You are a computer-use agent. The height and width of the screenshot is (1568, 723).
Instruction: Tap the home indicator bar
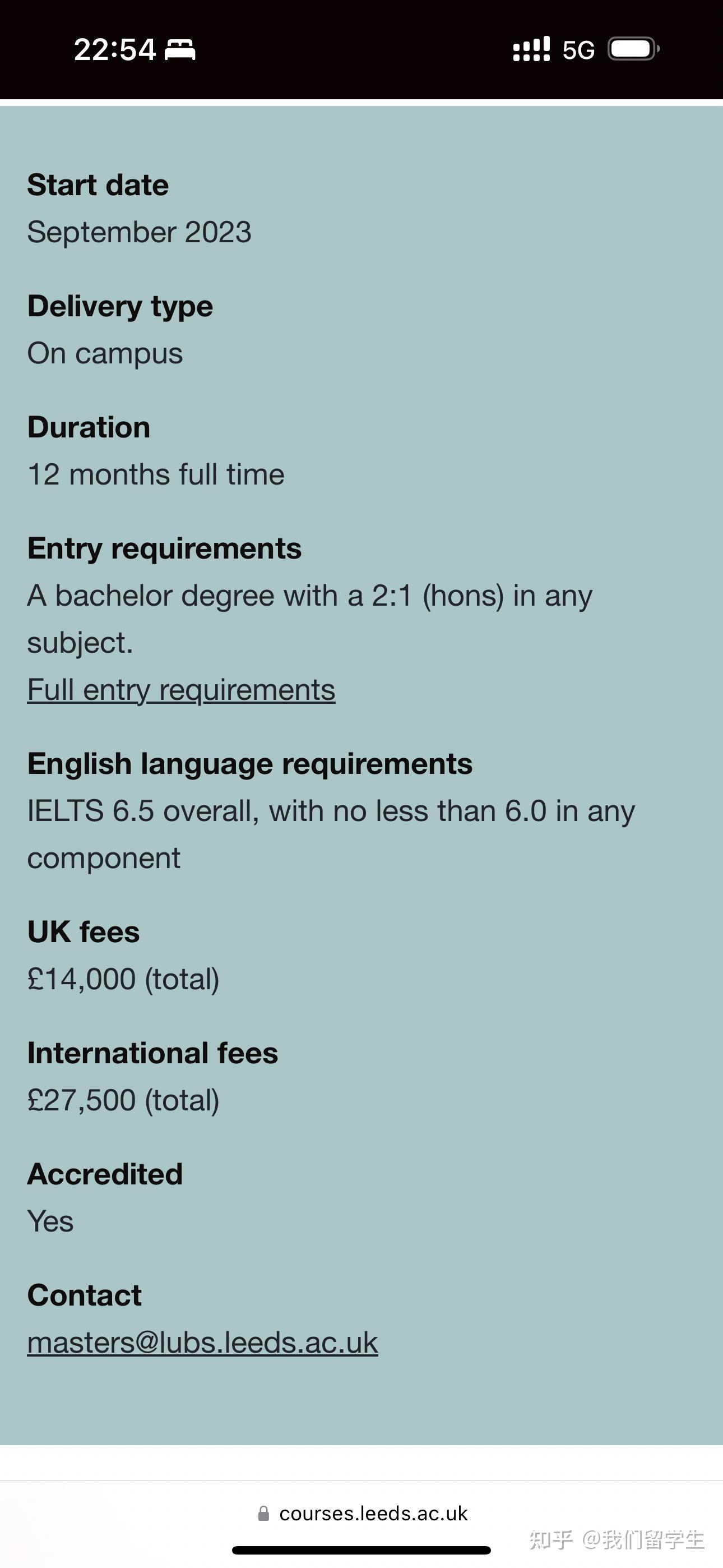(361, 1549)
